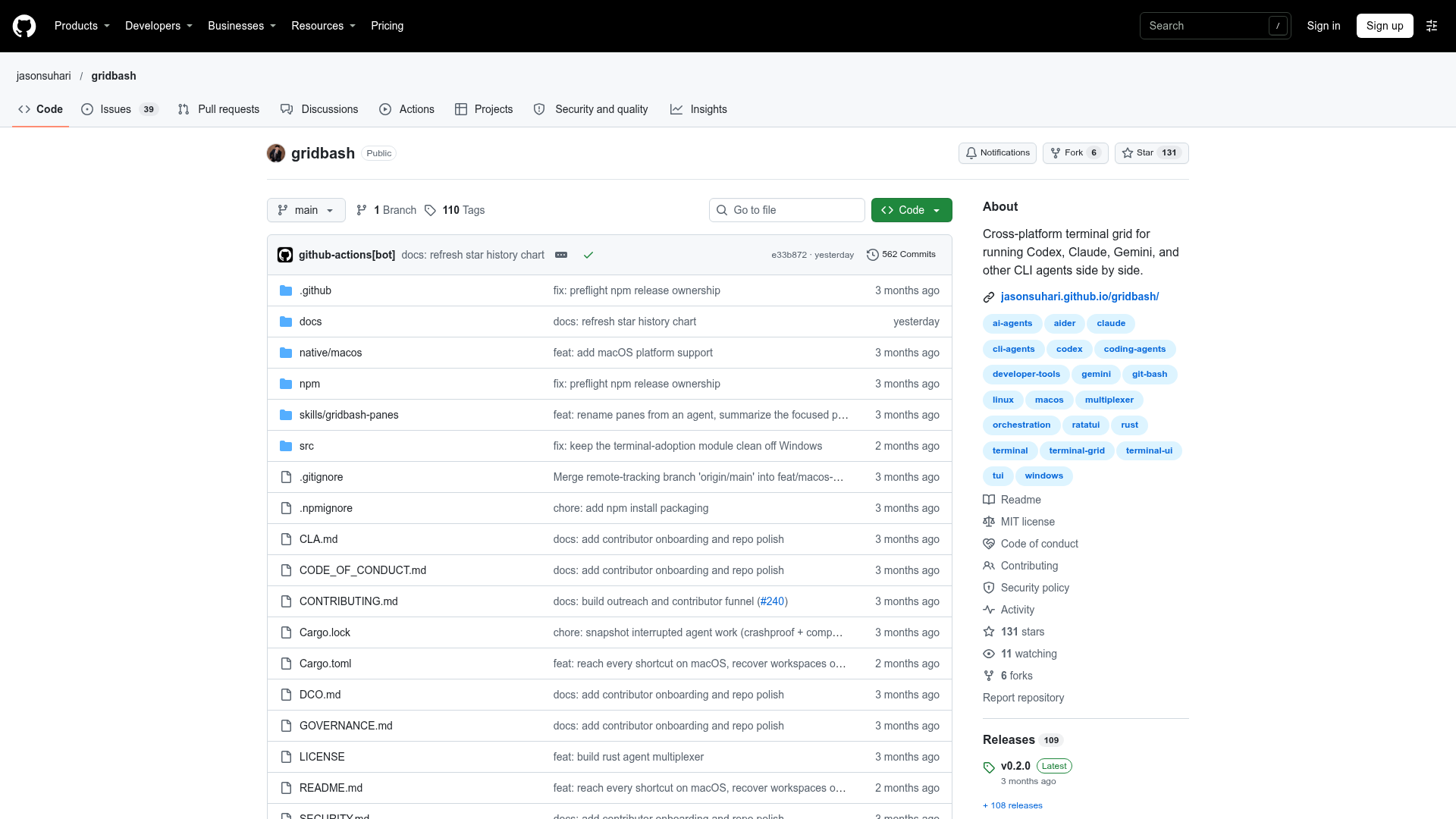This screenshot has height=819, width=1456.
Task: Click the Sign up button
Action: pos(1385,26)
